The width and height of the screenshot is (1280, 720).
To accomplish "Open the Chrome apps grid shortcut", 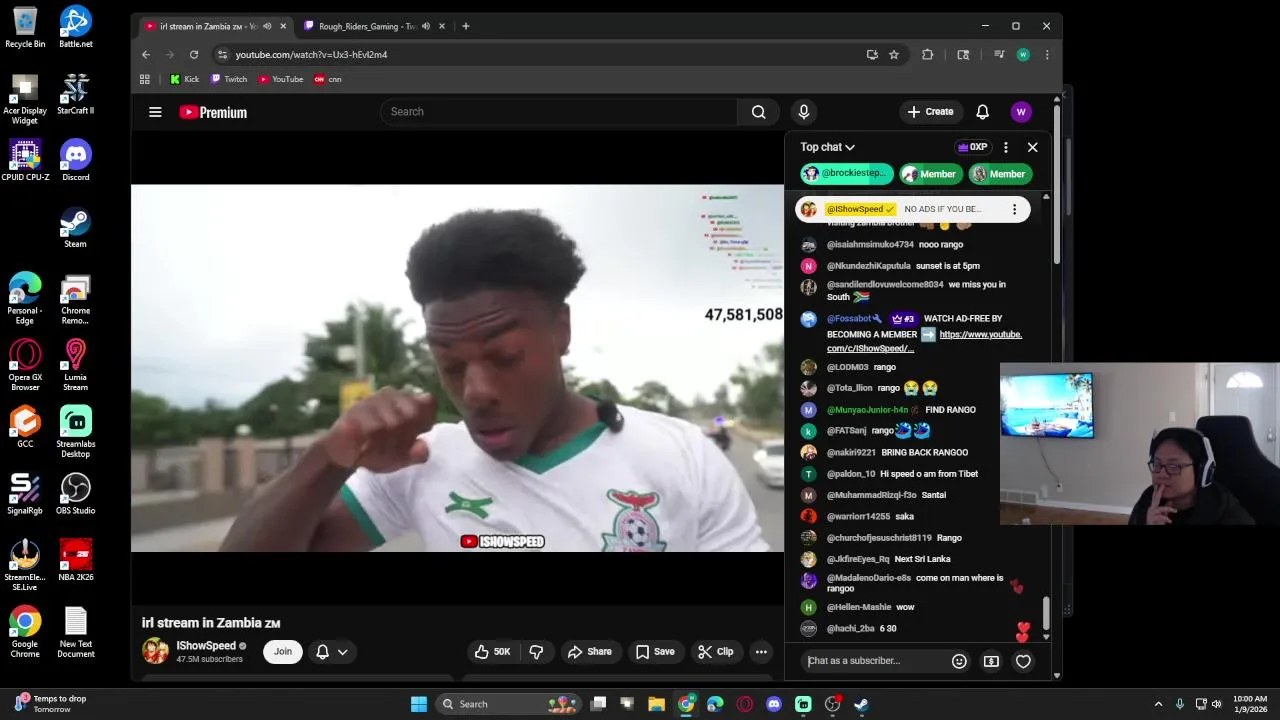I will [145, 79].
